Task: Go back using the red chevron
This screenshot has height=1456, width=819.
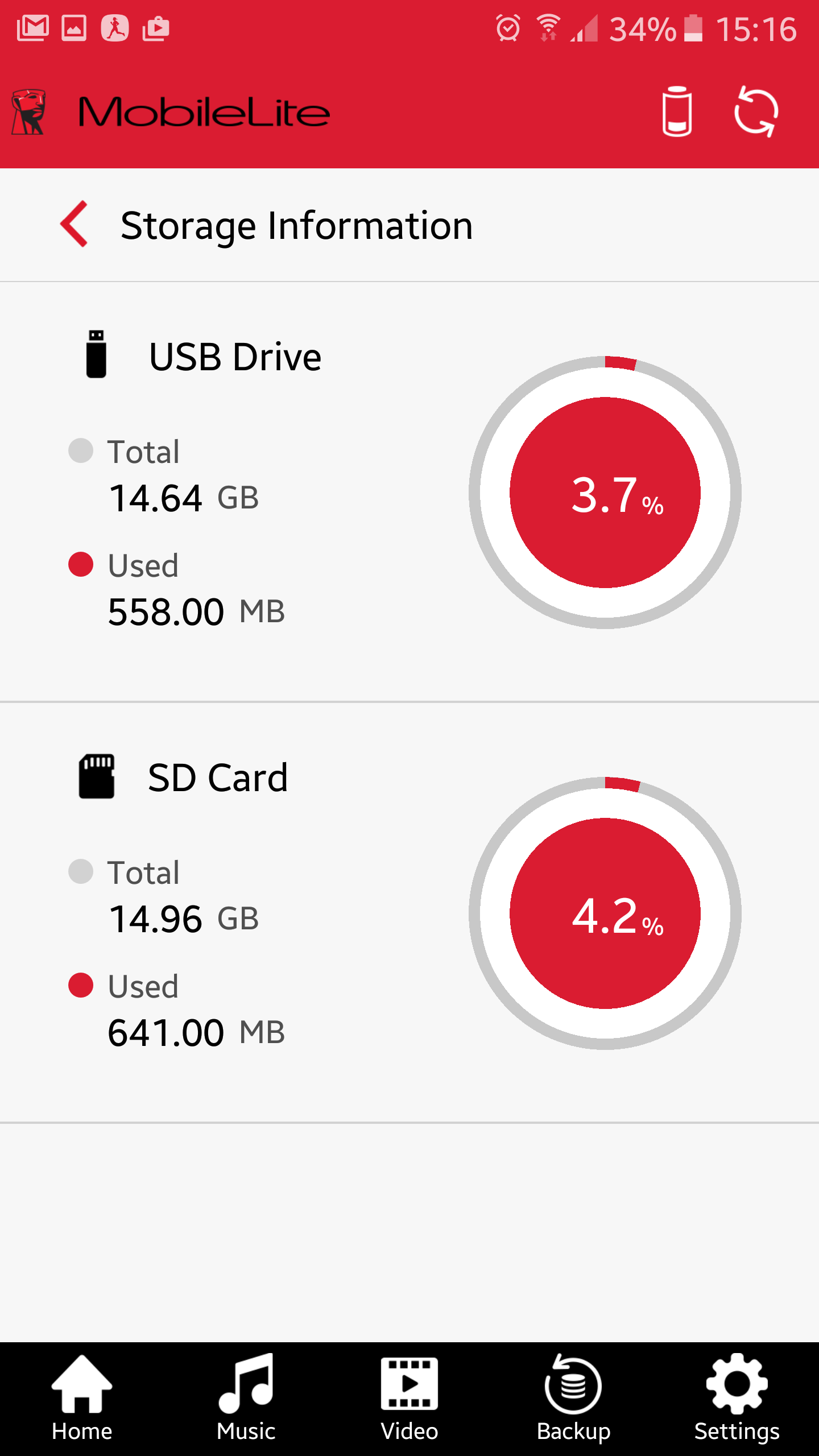Action: (x=75, y=224)
